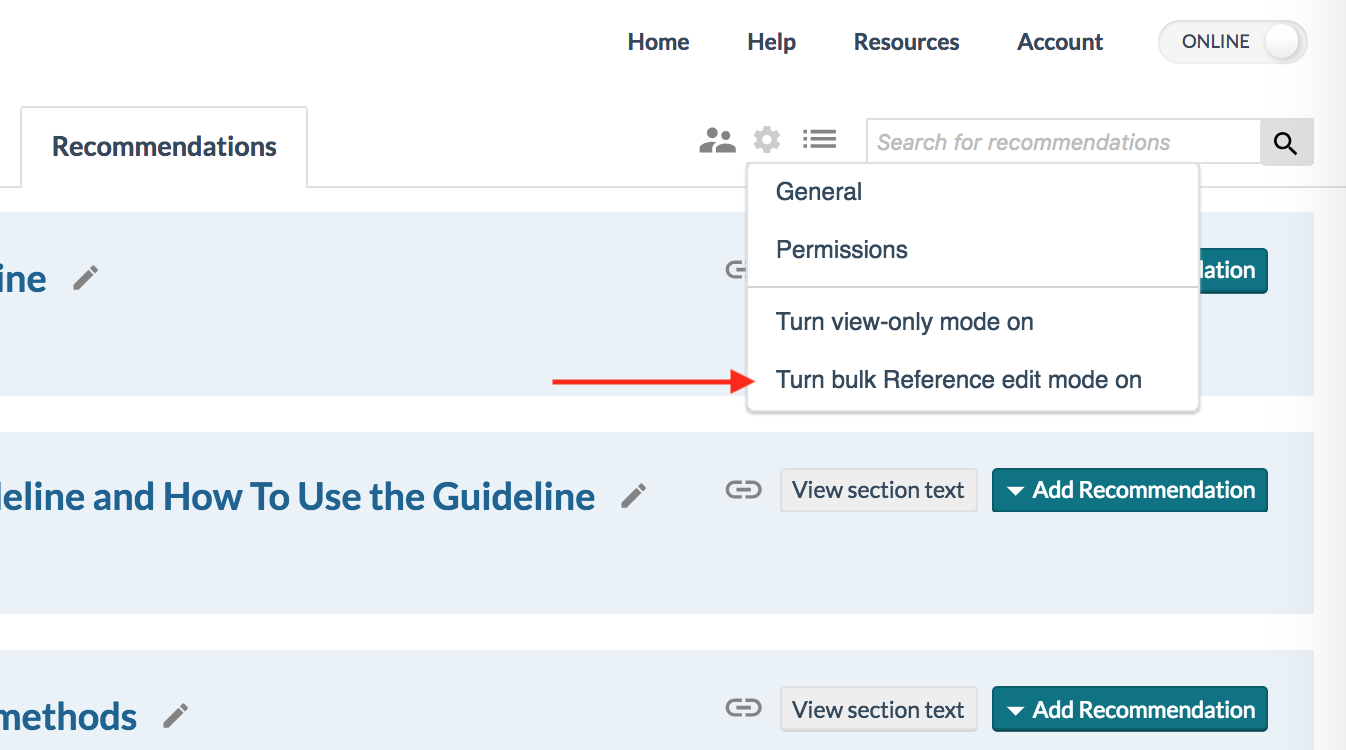
Task: Click the magnifier search button
Action: 1286,143
